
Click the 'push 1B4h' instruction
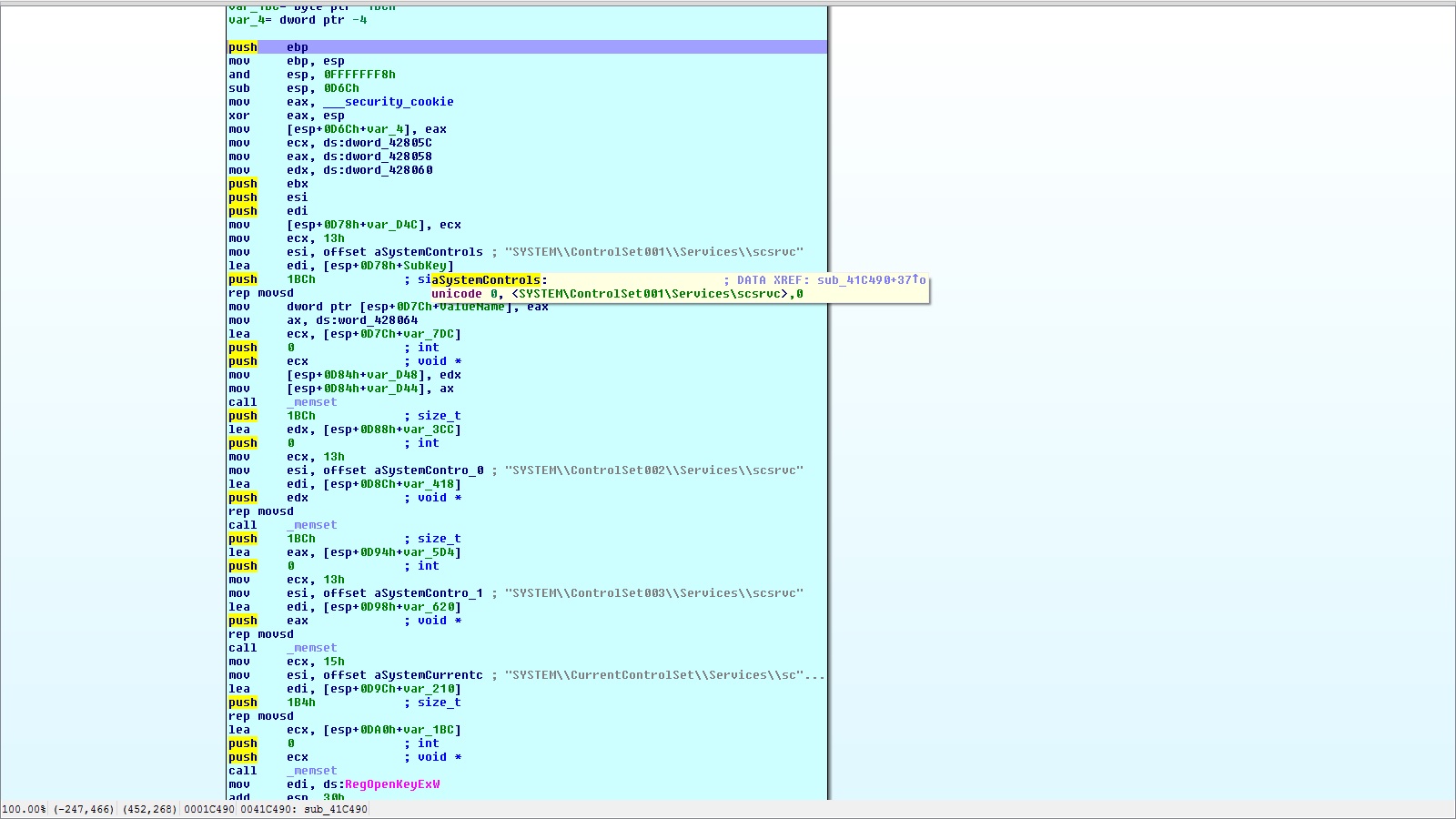272,703
